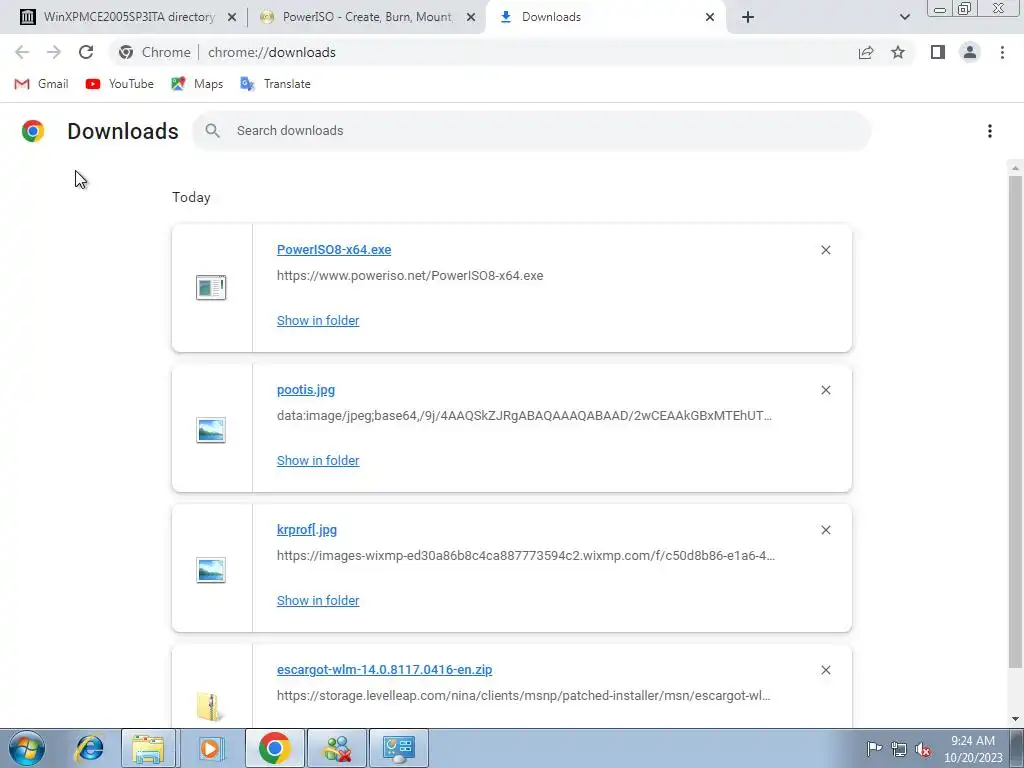
Task: Click the browser forward arrow
Action: click(x=54, y=52)
